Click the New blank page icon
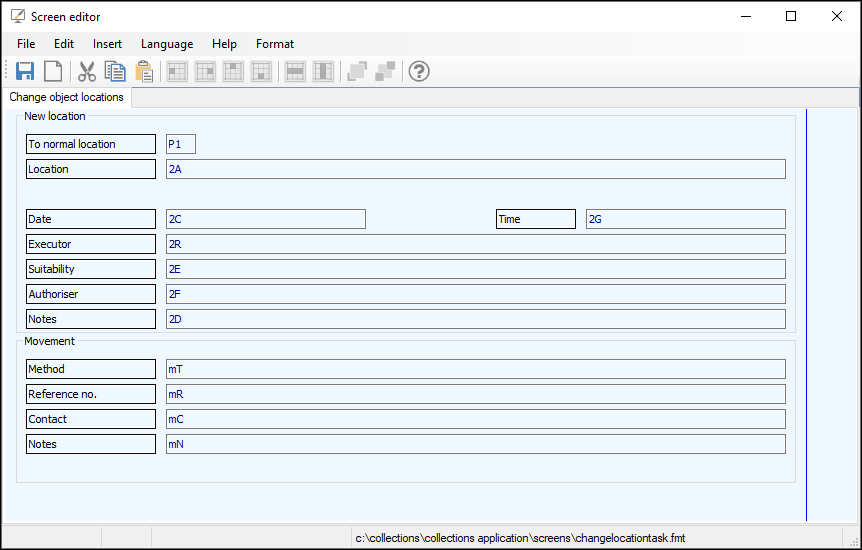Image resolution: width=862 pixels, height=550 pixels. point(53,72)
